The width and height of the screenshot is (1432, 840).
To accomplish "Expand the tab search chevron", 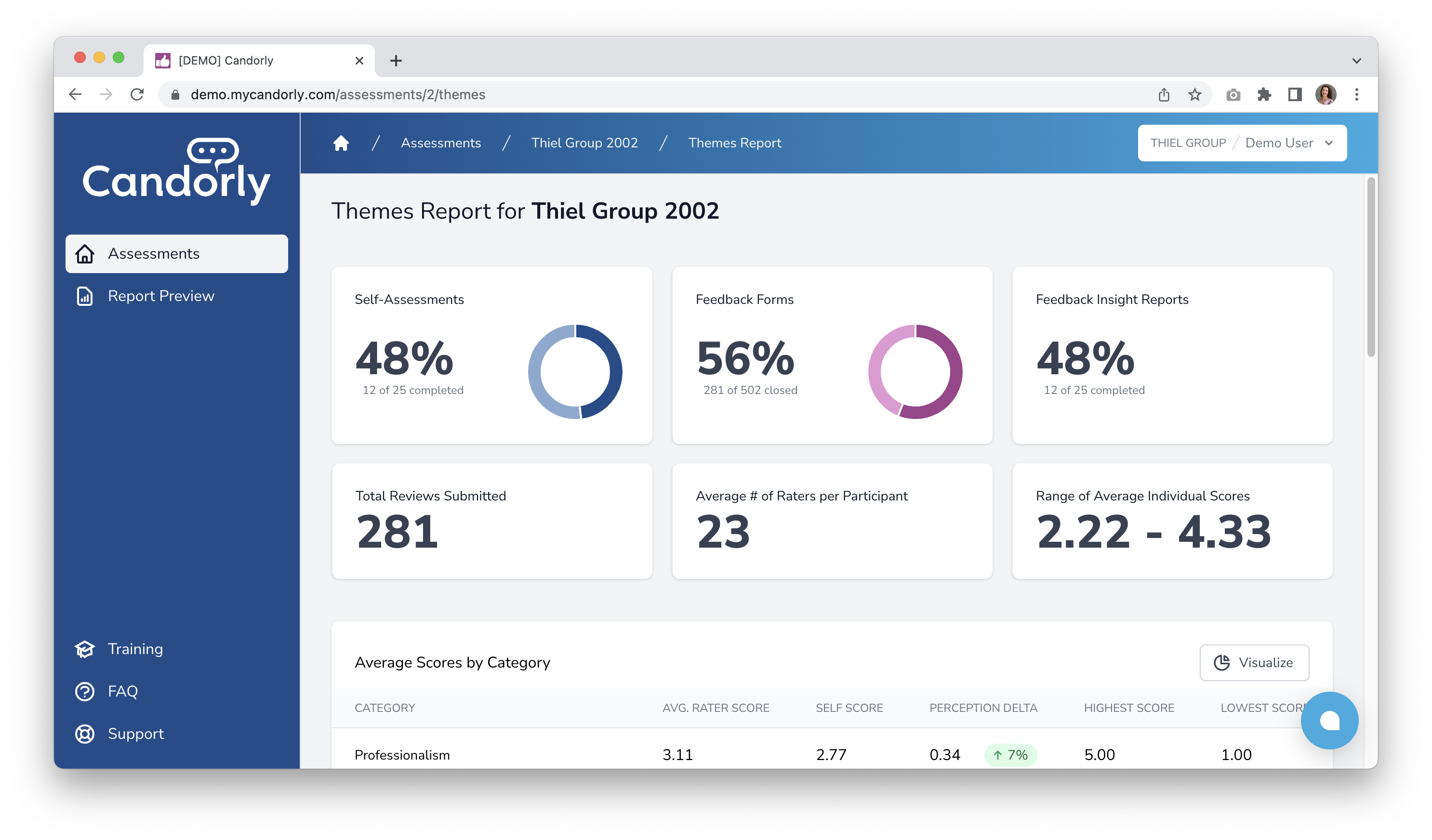I will [1356, 61].
